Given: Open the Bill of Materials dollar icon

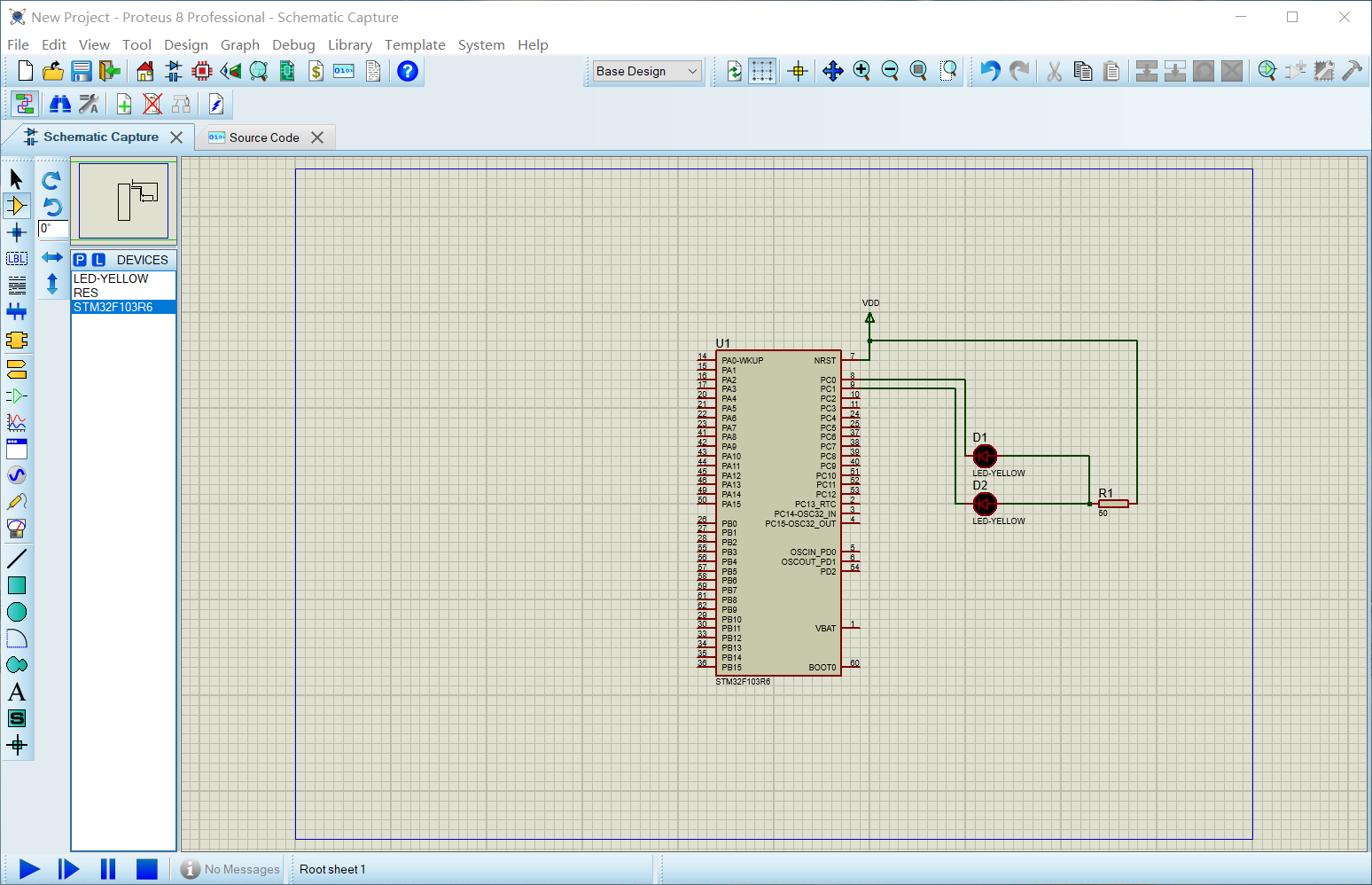Looking at the screenshot, I should tap(316, 71).
